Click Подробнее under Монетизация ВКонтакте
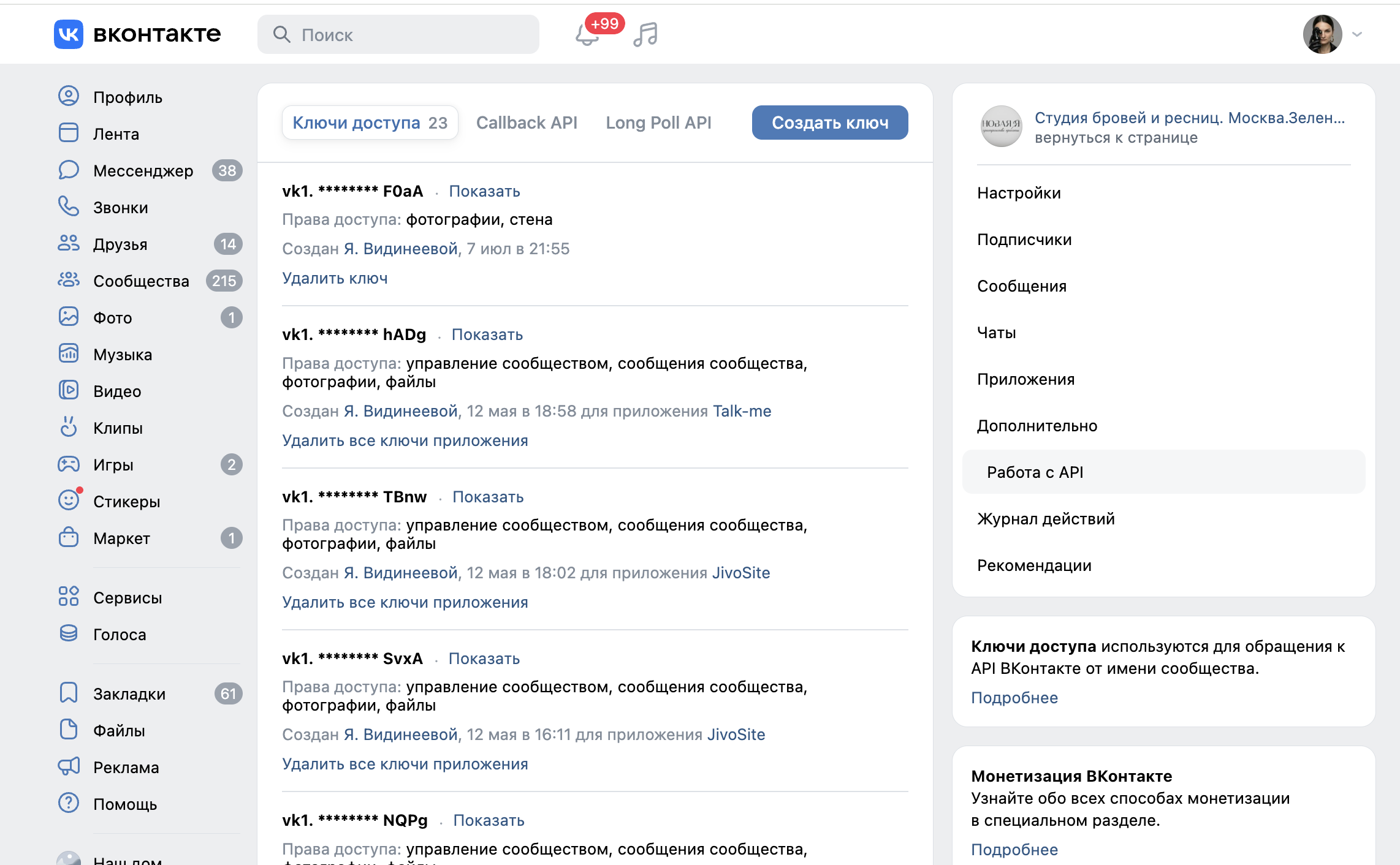 pos(1014,850)
